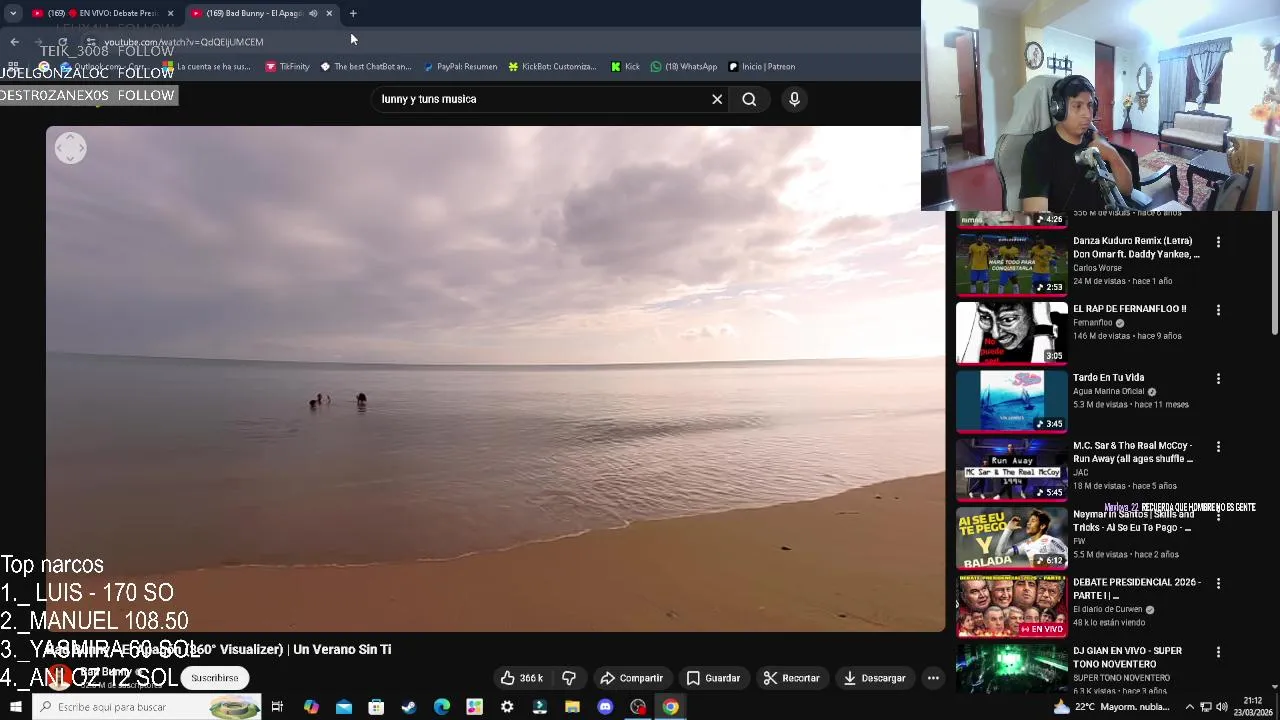Click the YouTube search magnifier button

pos(749,99)
